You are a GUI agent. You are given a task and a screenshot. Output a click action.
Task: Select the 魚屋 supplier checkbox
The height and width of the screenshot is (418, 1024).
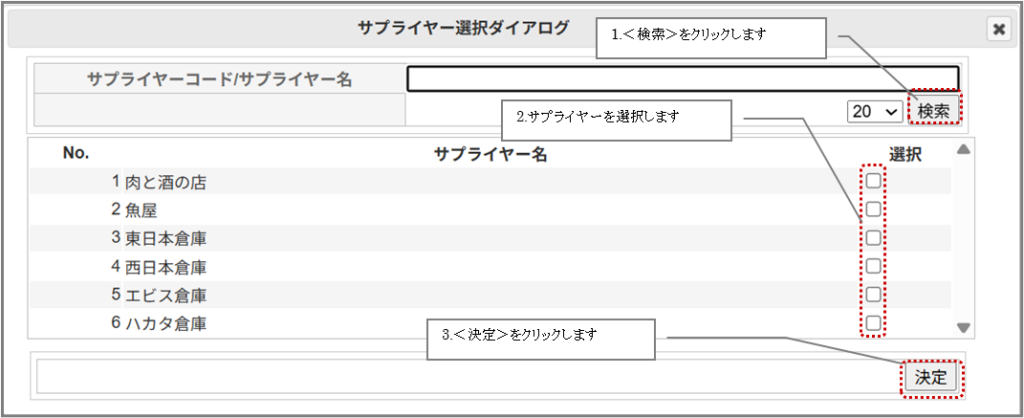click(x=873, y=209)
